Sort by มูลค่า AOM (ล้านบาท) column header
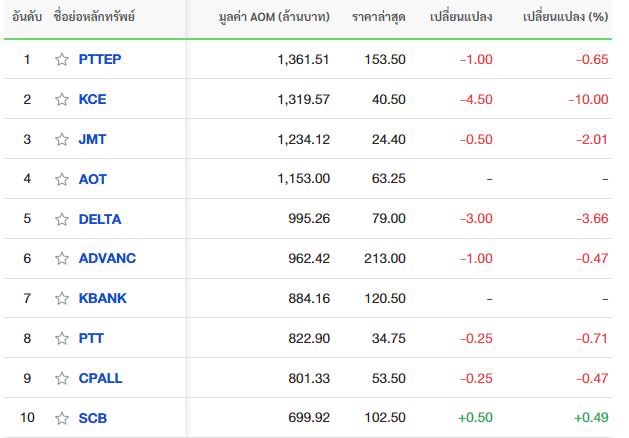Image resolution: width=629 pixels, height=438 pixels. (x=274, y=17)
